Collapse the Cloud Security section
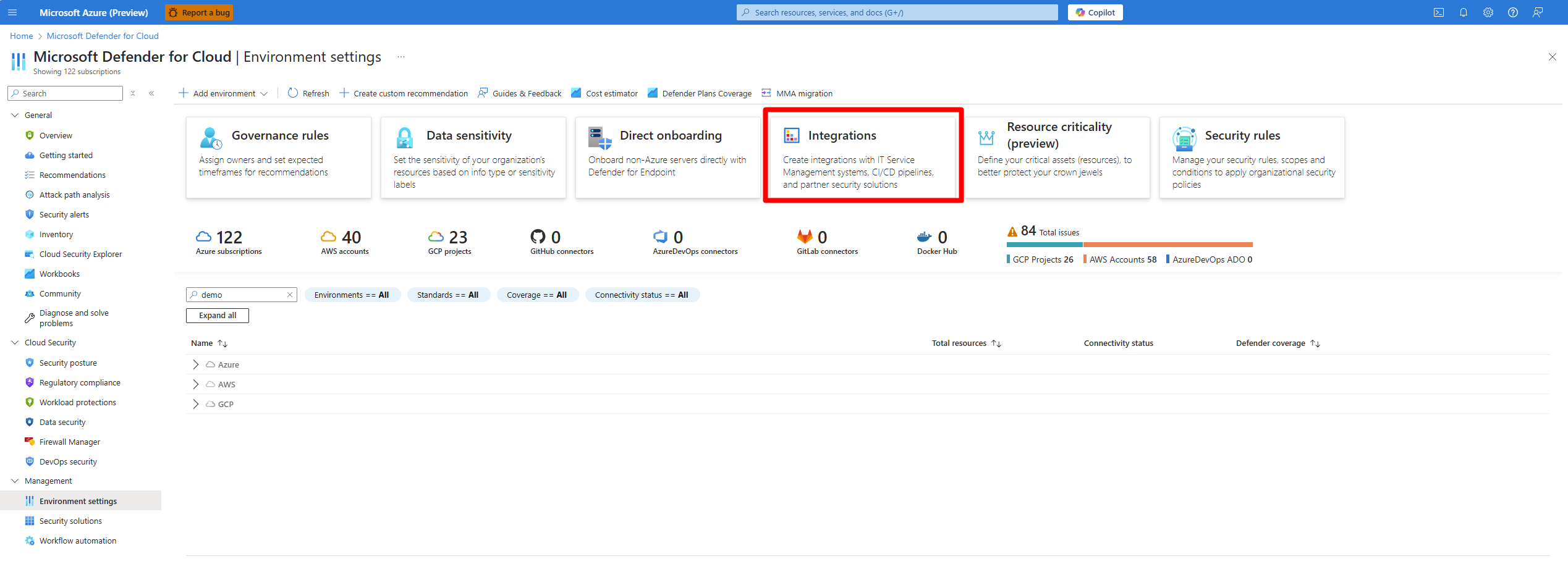1568x564 pixels. 15,342
